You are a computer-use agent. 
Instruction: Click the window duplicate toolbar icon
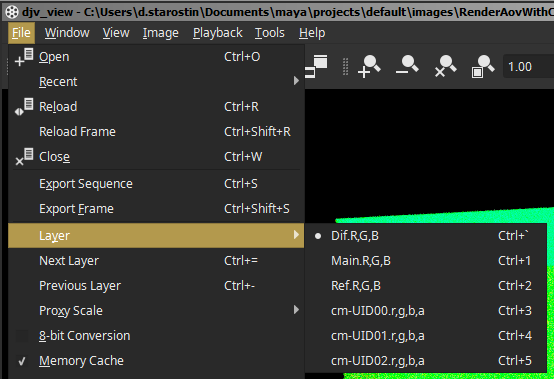pyautogui.click(x=316, y=66)
